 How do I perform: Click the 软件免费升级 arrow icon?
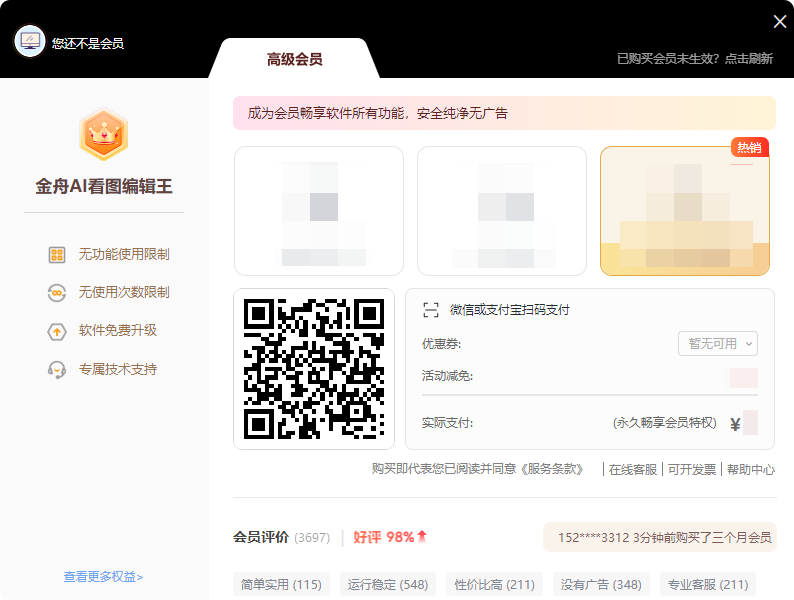tap(57, 332)
